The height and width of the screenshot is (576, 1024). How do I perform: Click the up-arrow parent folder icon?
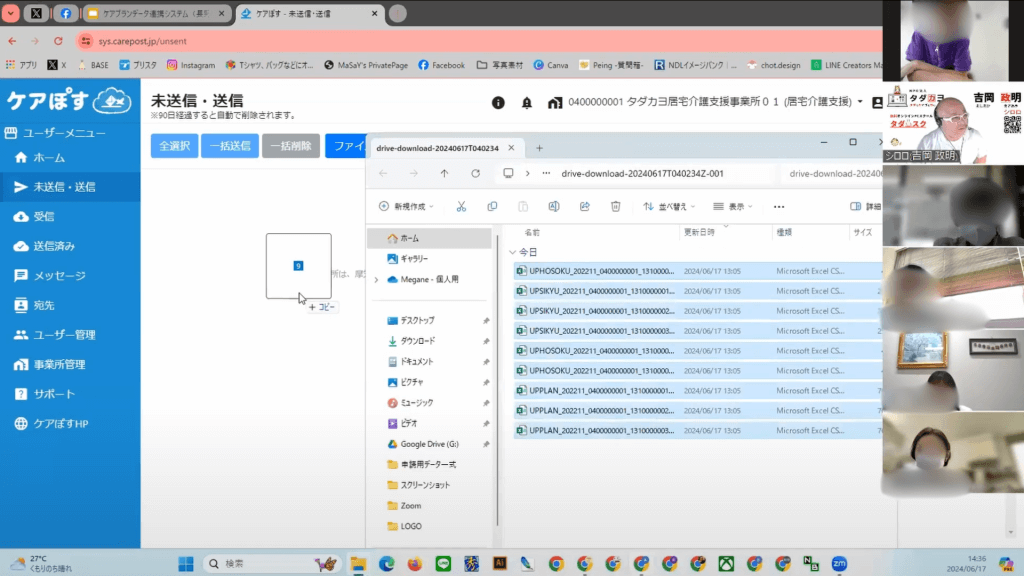444,173
